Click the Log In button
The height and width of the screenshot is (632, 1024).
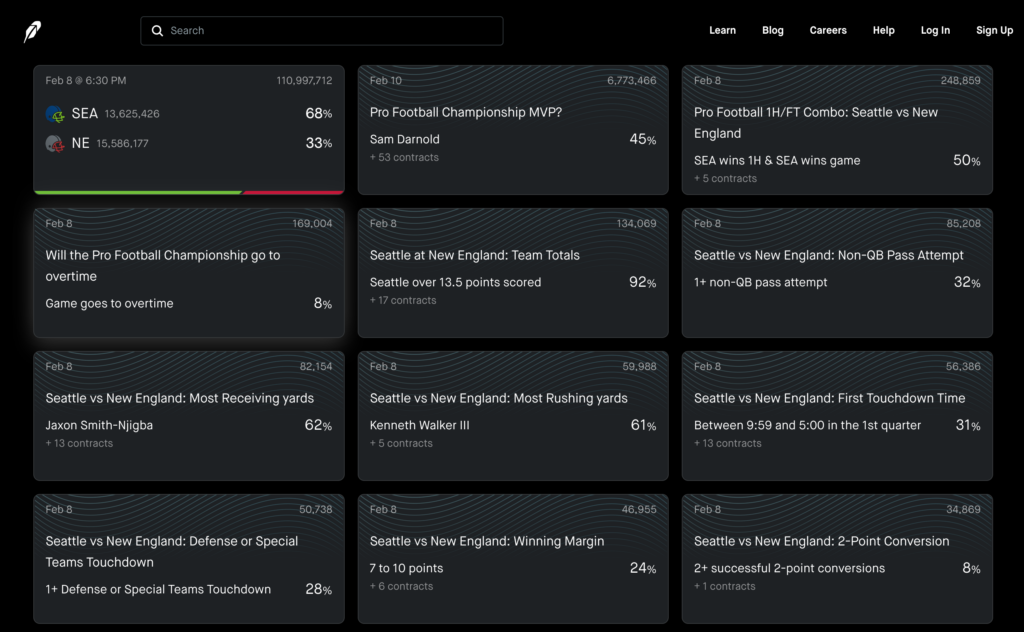pyautogui.click(x=935, y=31)
